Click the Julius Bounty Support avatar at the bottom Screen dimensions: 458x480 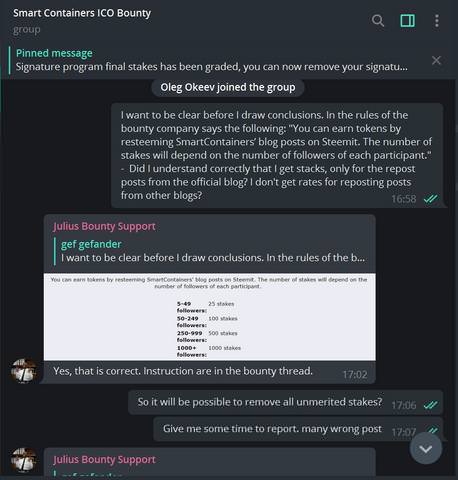coord(24,460)
